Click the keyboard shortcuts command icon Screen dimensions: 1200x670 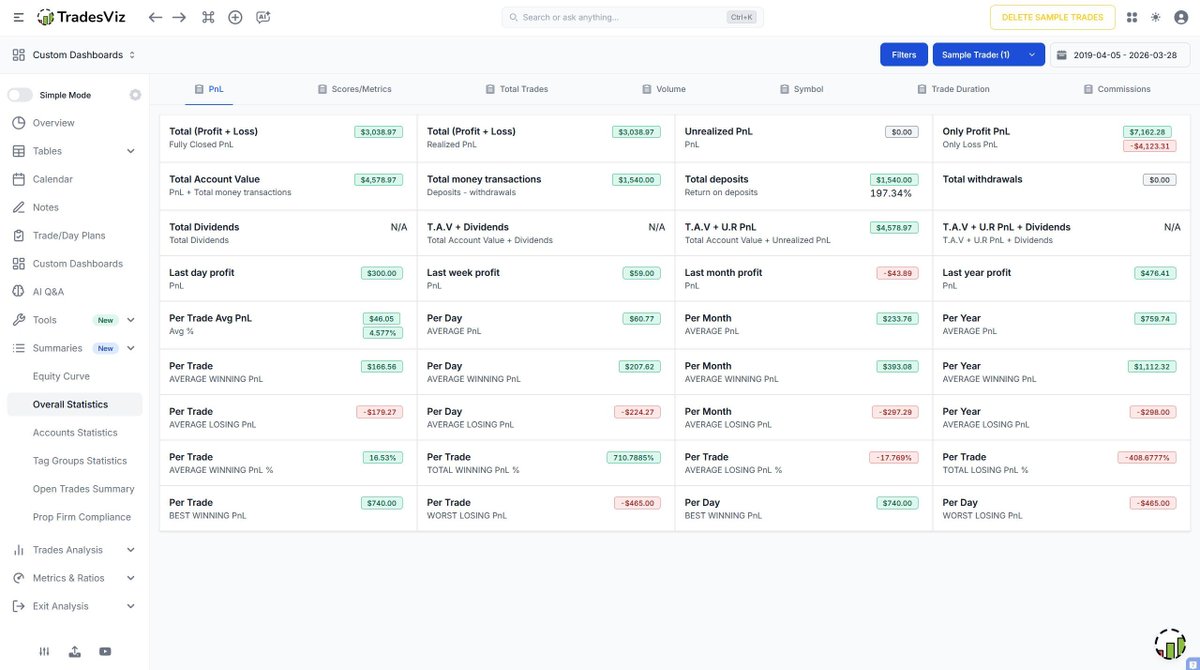208,17
